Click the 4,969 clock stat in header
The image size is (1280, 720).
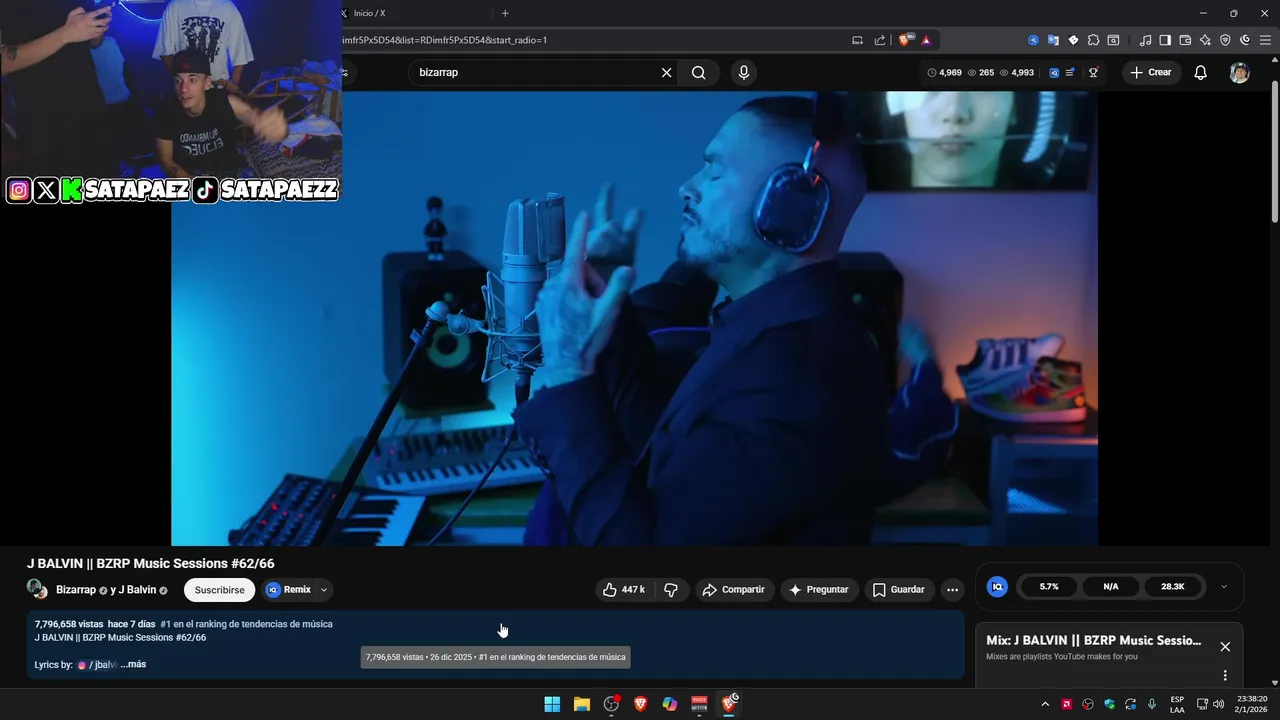pos(944,72)
